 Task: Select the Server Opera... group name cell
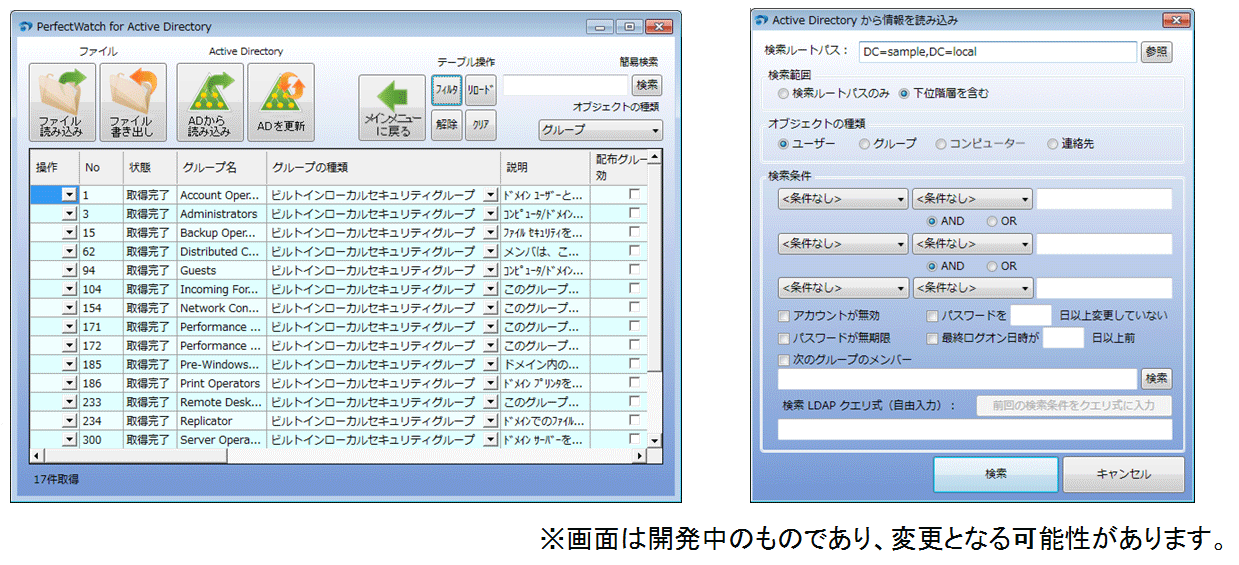click(x=221, y=439)
